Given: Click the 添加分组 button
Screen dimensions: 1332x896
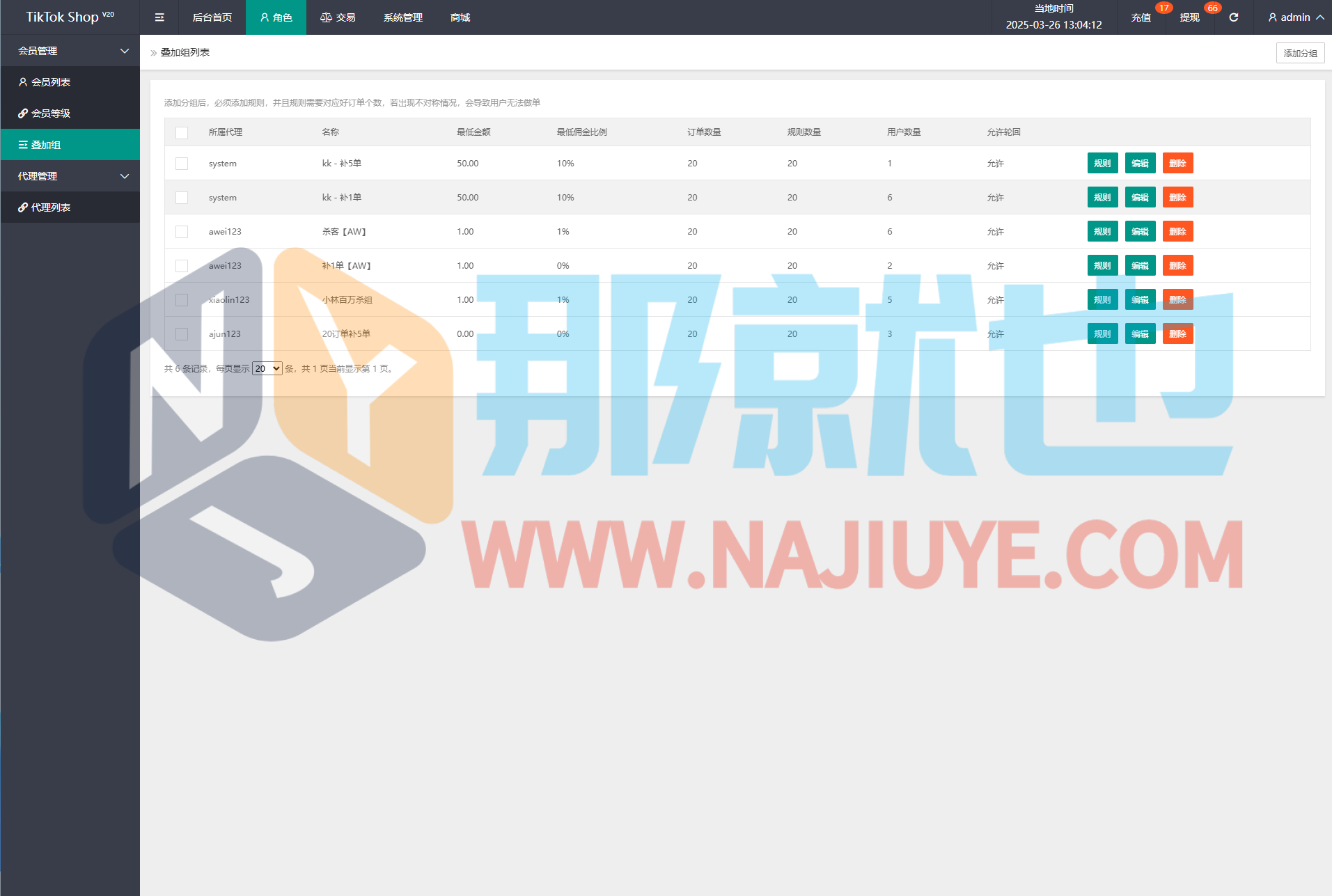Looking at the screenshot, I should [1300, 53].
